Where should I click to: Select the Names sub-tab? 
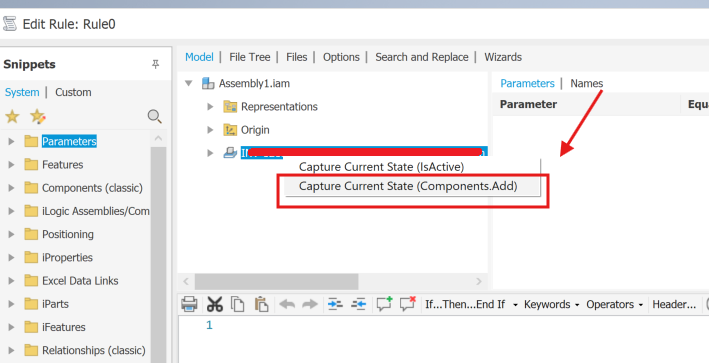coord(586,83)
